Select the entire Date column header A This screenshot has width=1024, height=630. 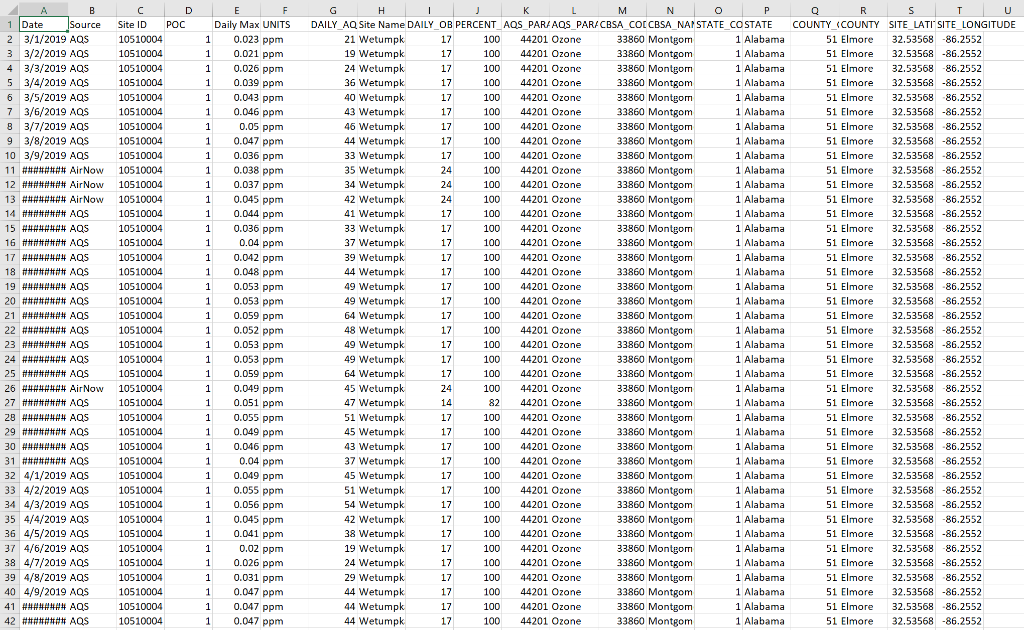pyautogui.click(x=43, y=10)
